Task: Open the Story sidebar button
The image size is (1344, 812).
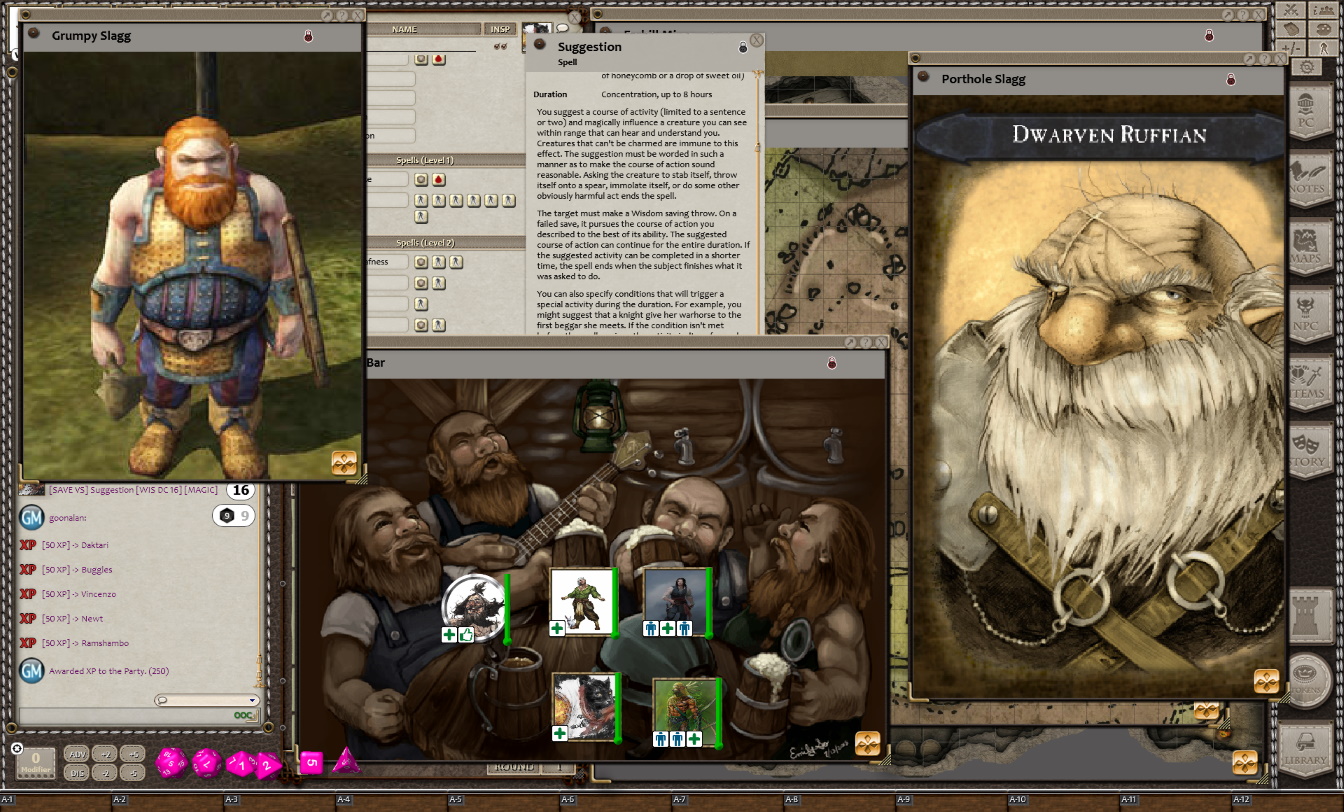Action: click(1311, 450)
